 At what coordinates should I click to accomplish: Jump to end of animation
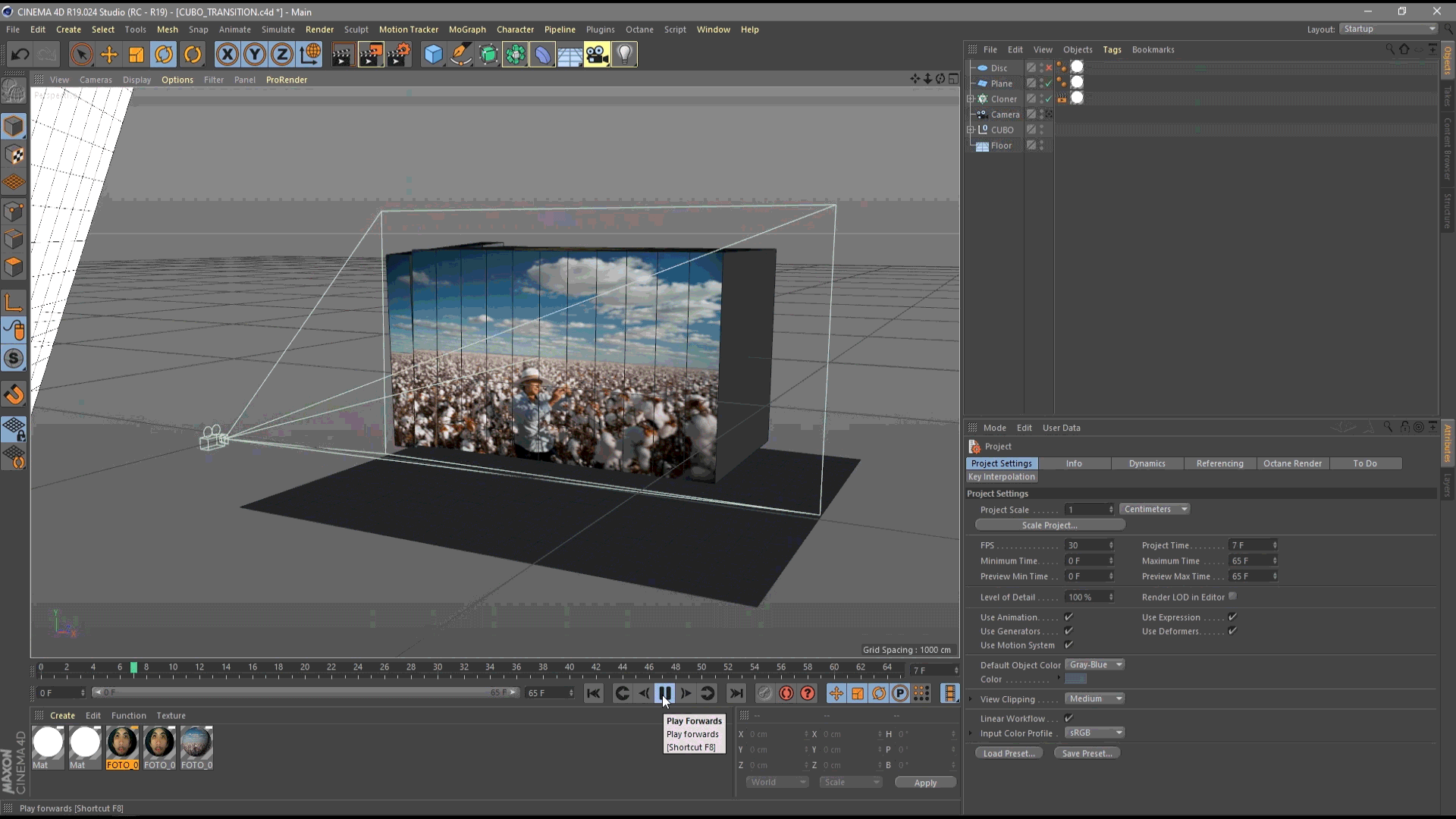[x=736, y=693]
